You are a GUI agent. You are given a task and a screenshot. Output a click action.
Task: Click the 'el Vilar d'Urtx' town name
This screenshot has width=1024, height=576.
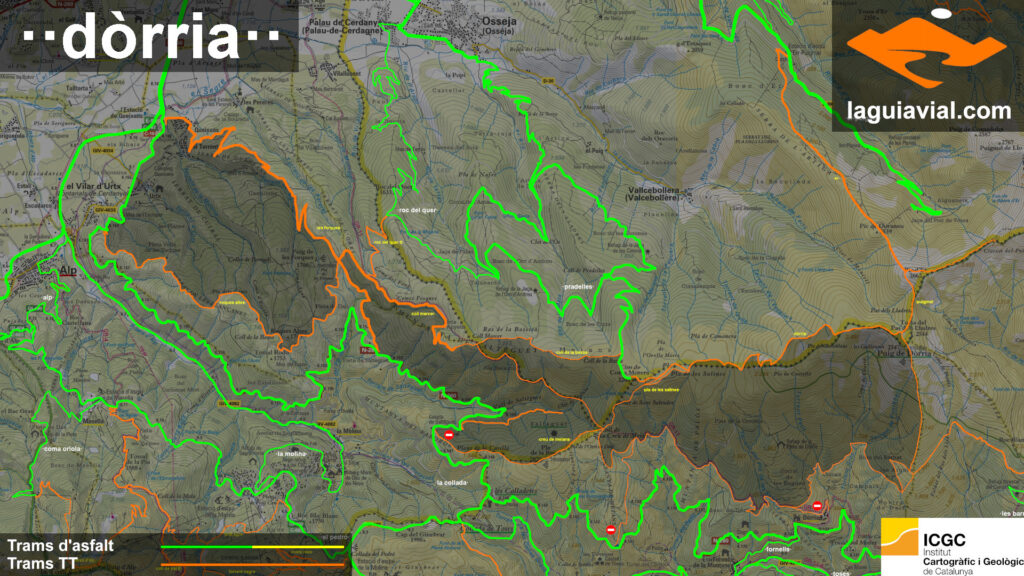pyautogui.click(x=93, y=186)
